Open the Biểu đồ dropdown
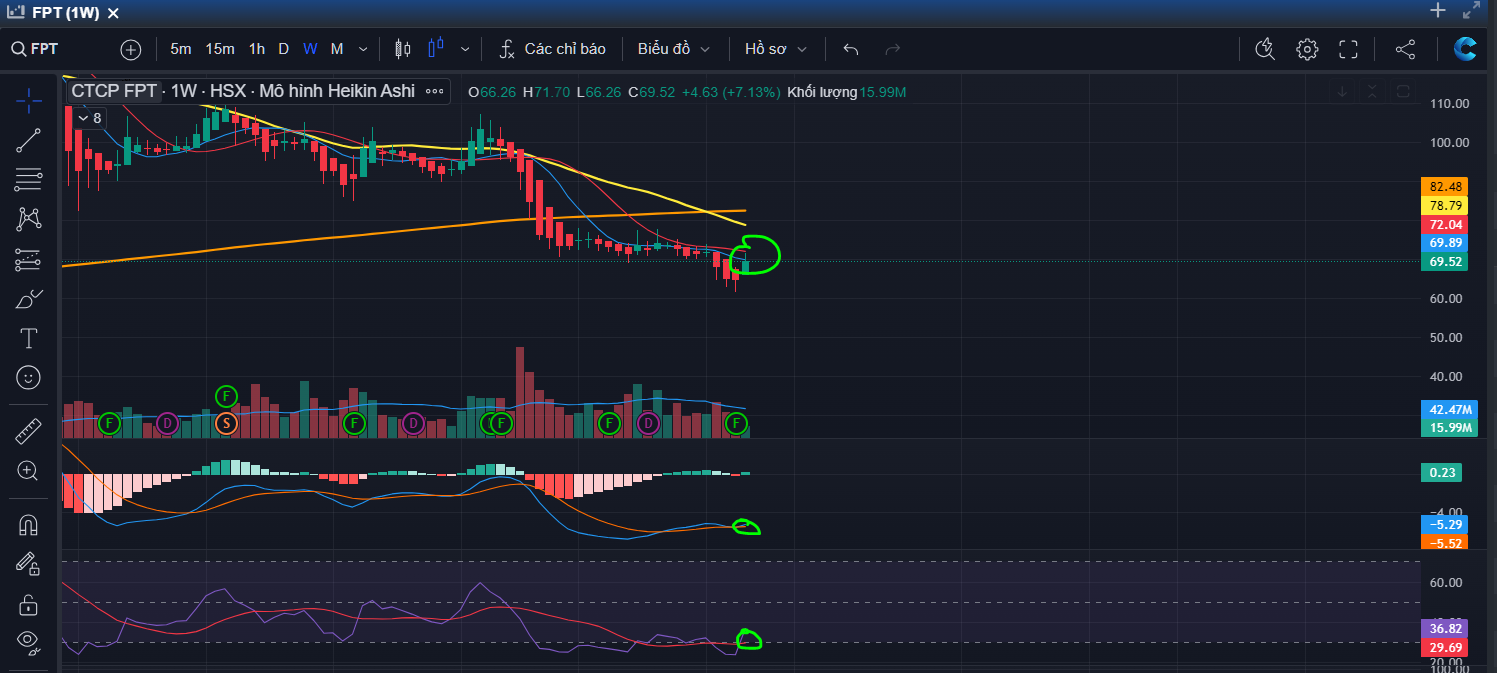 (x=674, y=49)
